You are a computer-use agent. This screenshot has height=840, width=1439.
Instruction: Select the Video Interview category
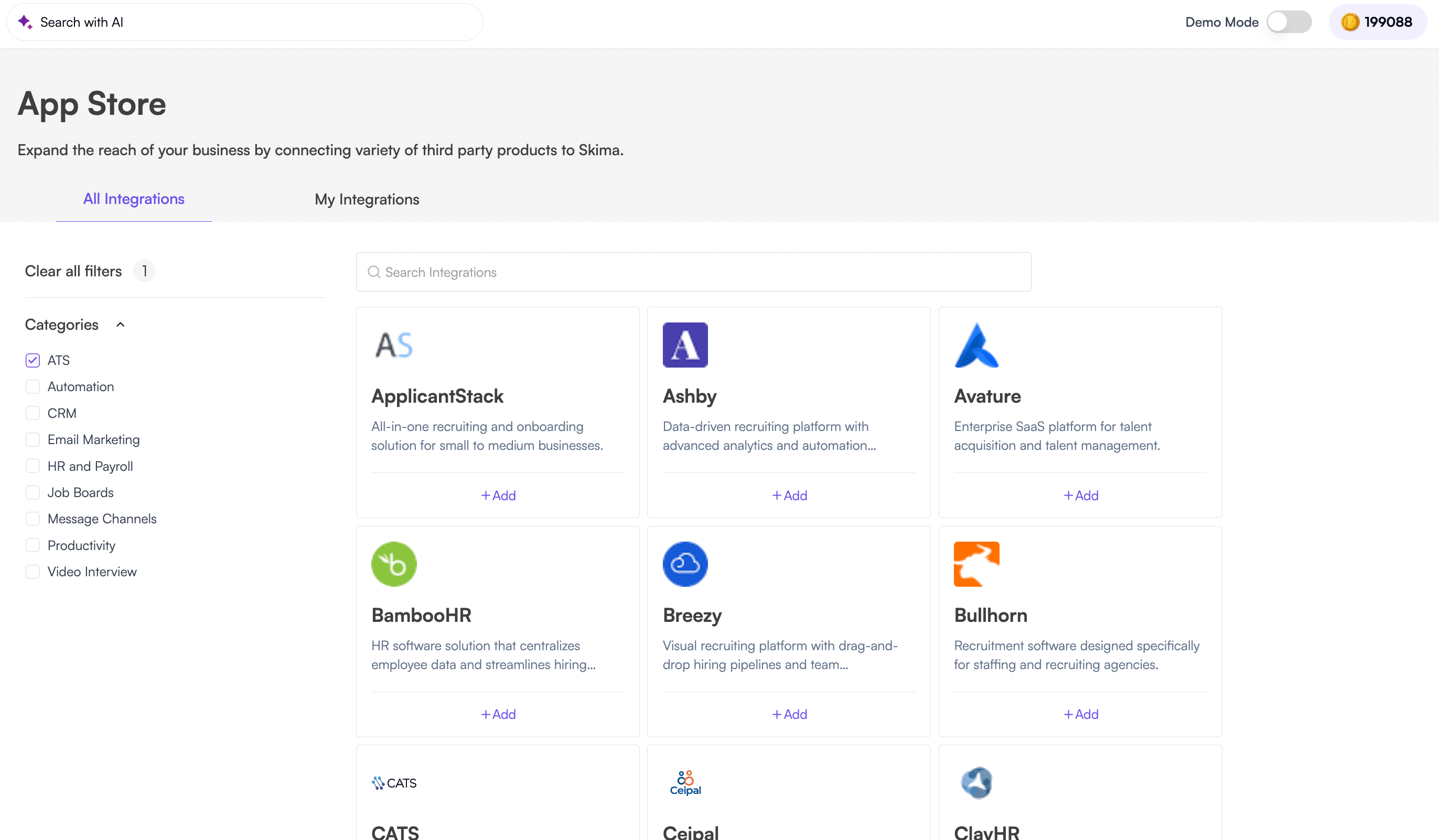point(33,571)
